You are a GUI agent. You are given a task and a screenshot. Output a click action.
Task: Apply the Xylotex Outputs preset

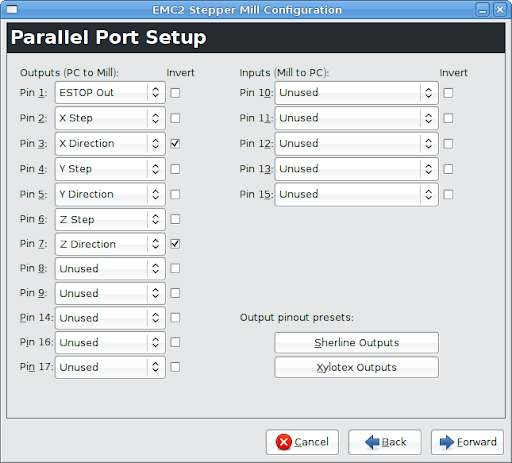coord(356,367)
